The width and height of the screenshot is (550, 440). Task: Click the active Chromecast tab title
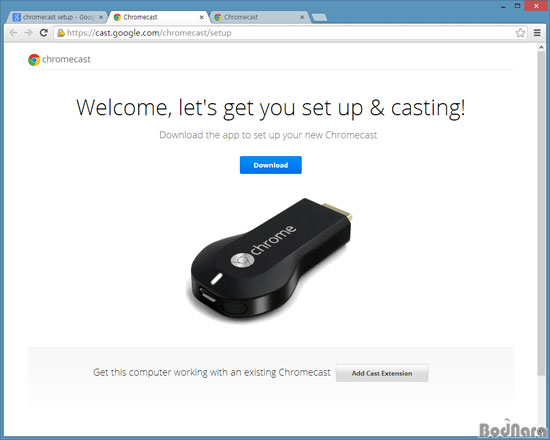(x=140, y=17)
